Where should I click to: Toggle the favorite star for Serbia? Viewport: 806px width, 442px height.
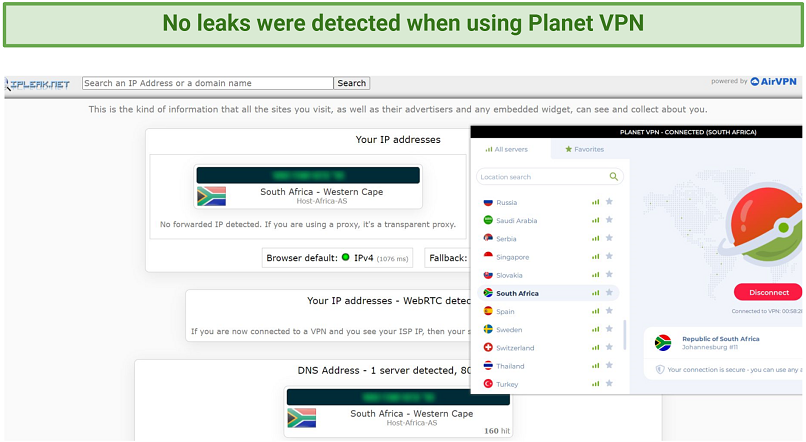[609, 239]
